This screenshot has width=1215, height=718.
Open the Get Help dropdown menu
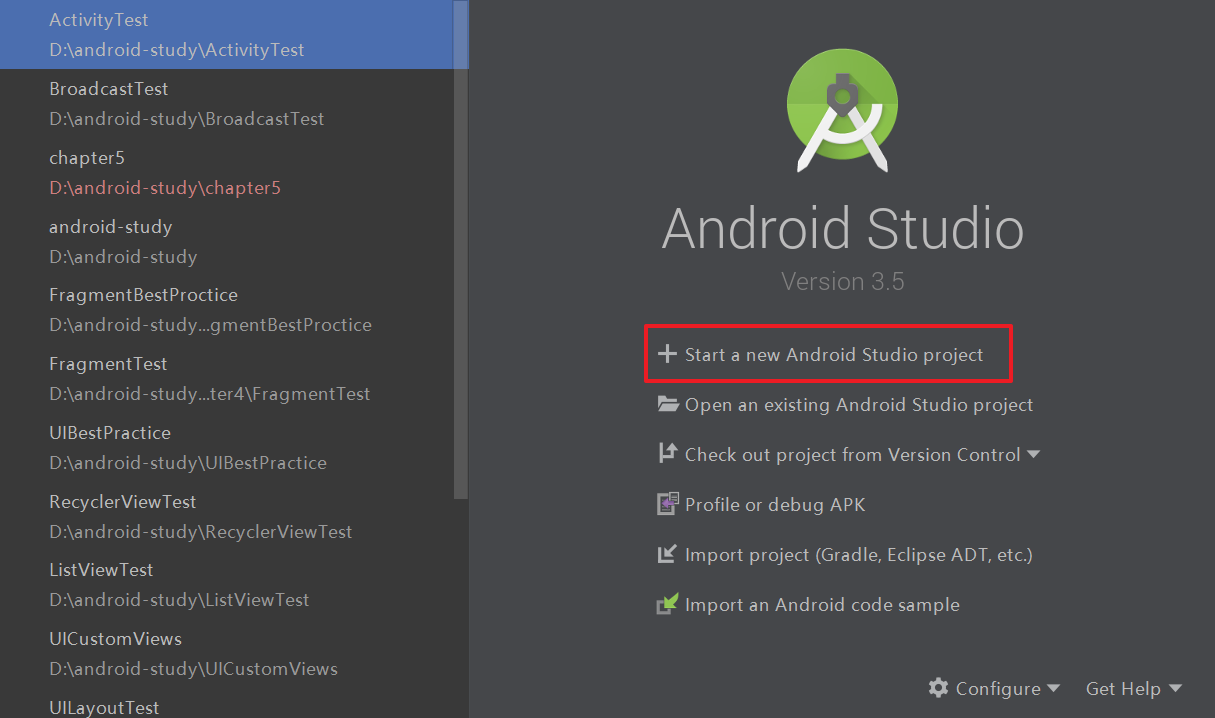point(1134,689)
